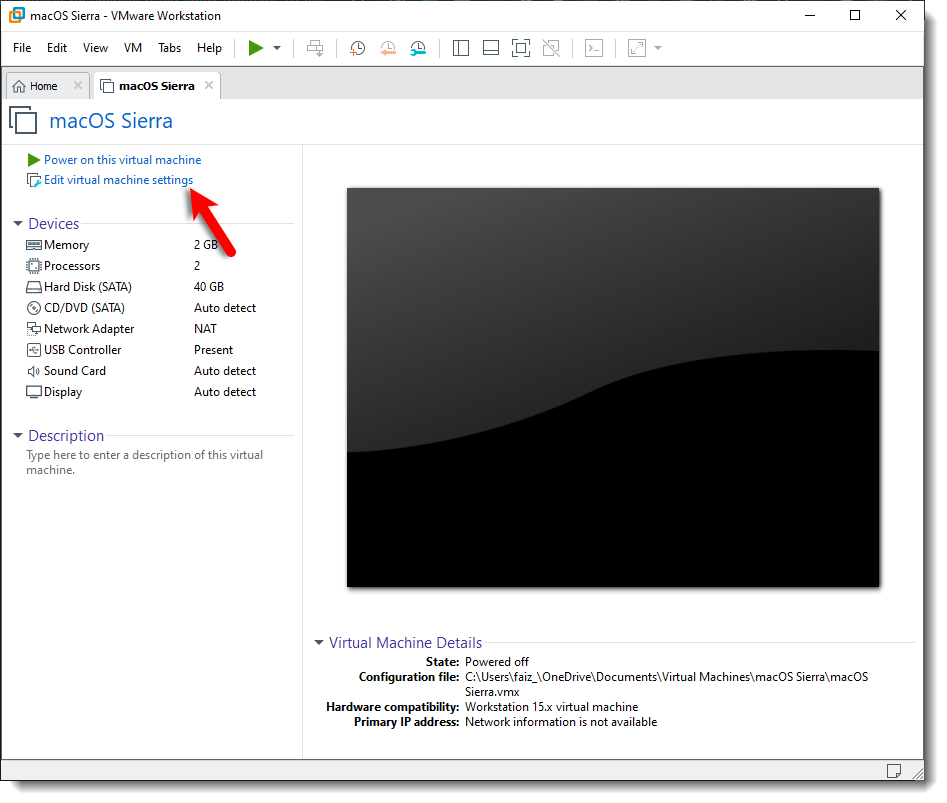
Task: Click the Memory device icon
Action: point(34,245)
